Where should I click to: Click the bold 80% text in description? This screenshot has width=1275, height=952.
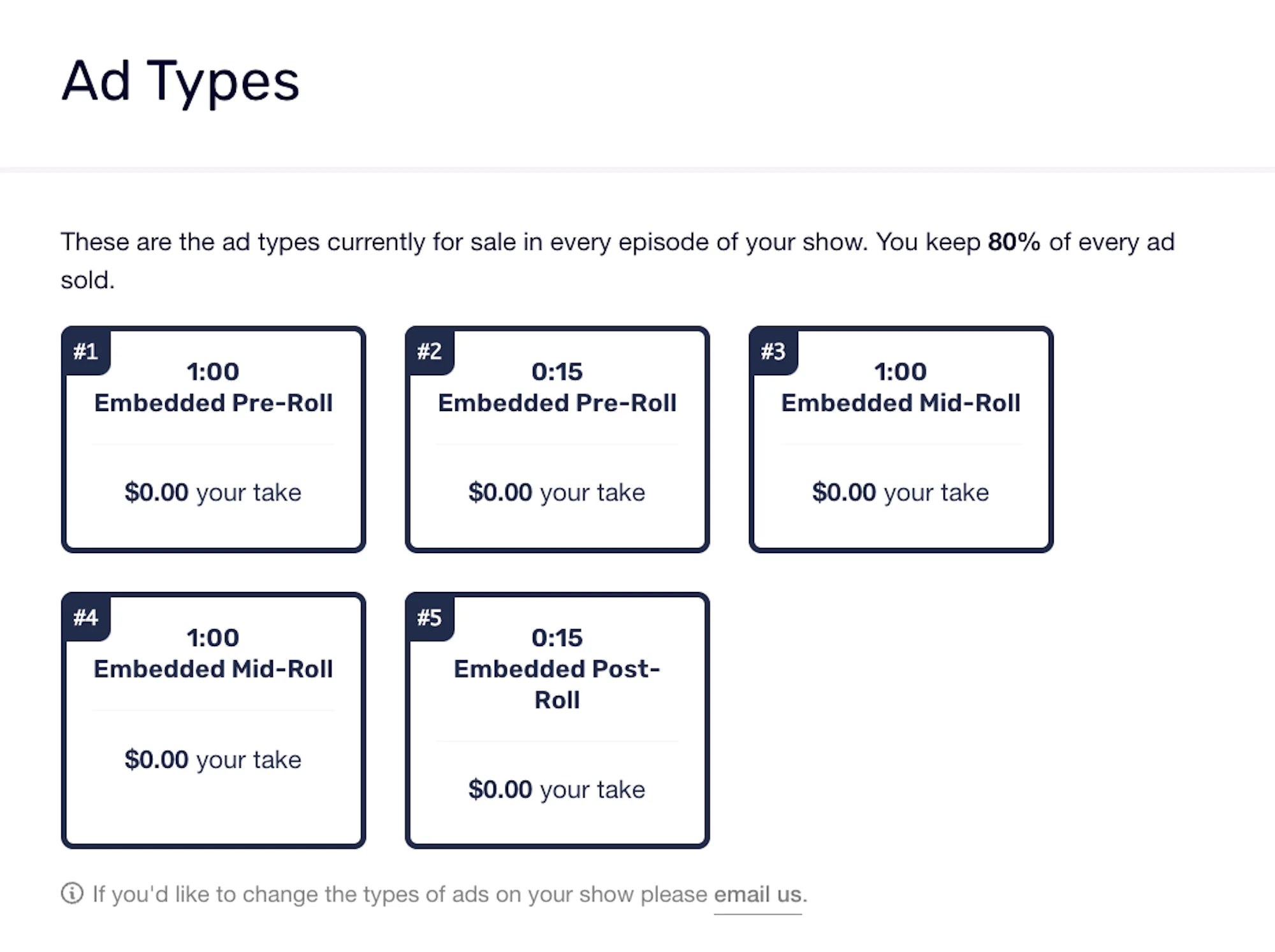[1014, 242]
